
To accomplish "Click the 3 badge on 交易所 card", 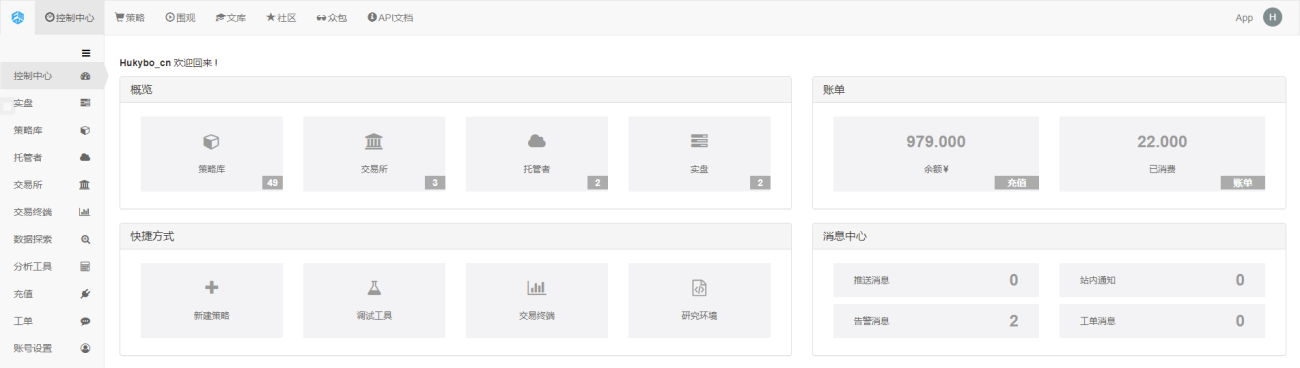I will pyautogui.click(x=435, y=183).
